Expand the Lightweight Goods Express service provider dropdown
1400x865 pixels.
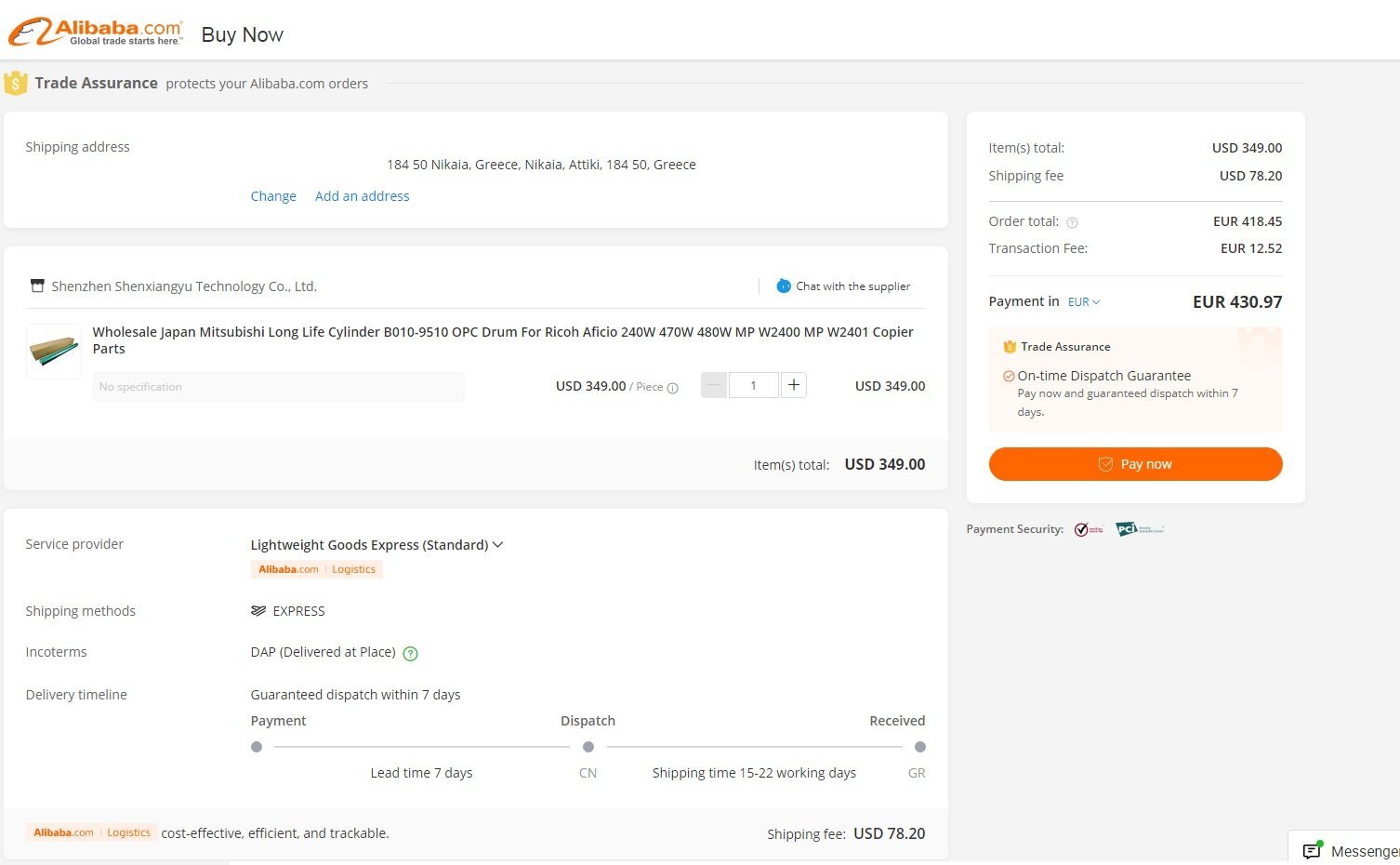(376, 545)
